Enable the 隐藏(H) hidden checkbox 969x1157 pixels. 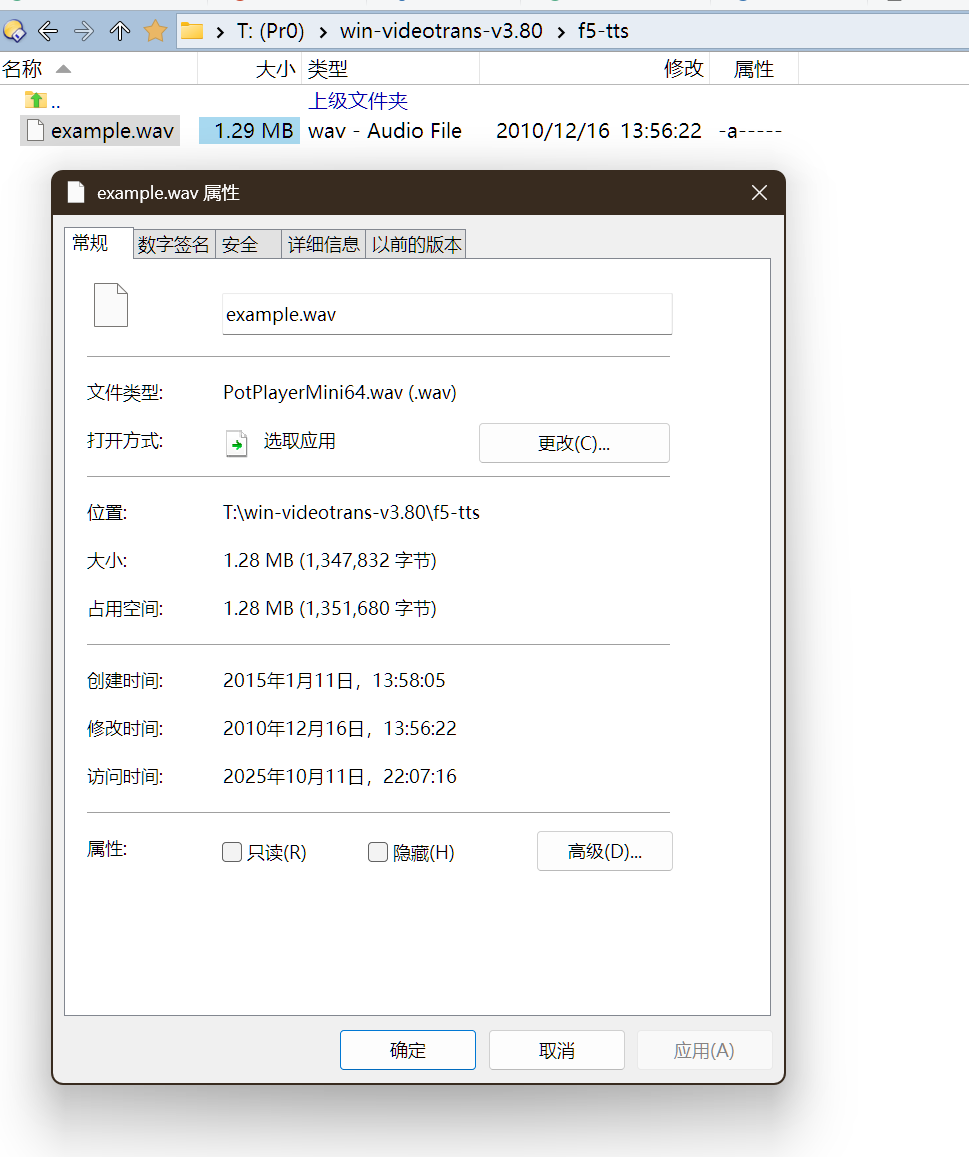pyautogui.click(x=377, y=852)
